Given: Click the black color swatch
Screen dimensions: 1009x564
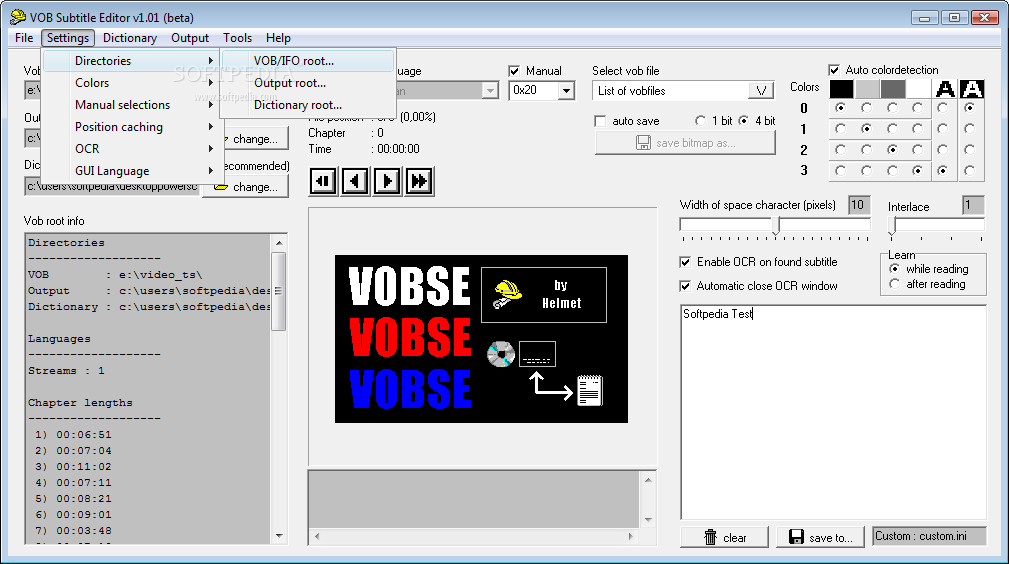Looking at the screenshot, I should click(x=842, y=89).
